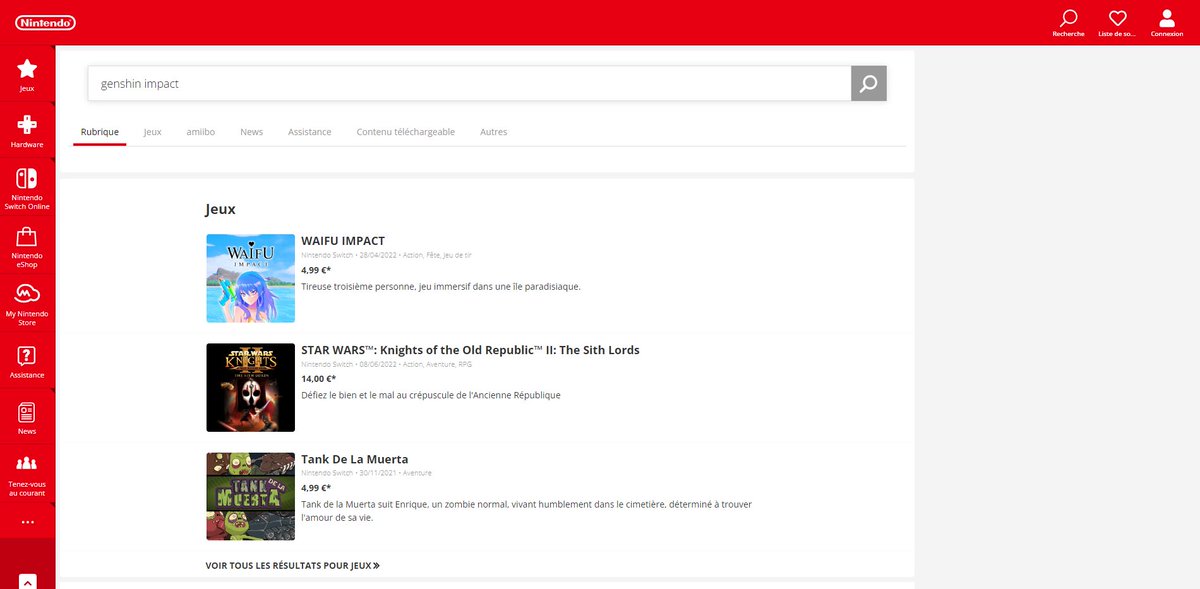Switch to the Contenu téléchargeable tab

pos(406,132)
